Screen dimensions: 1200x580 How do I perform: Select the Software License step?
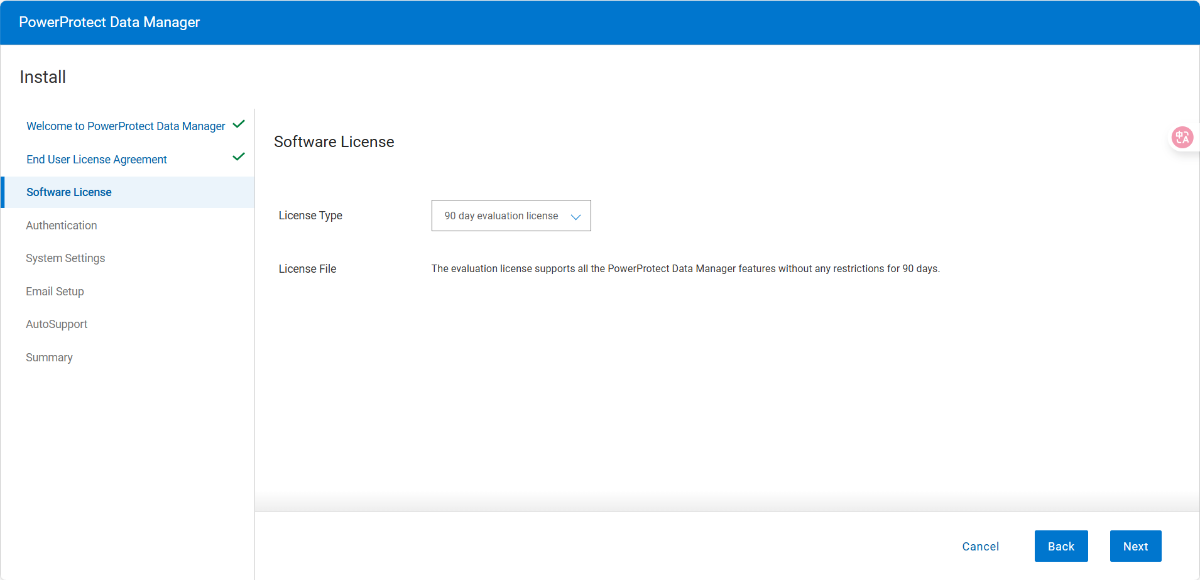(128, 192)
